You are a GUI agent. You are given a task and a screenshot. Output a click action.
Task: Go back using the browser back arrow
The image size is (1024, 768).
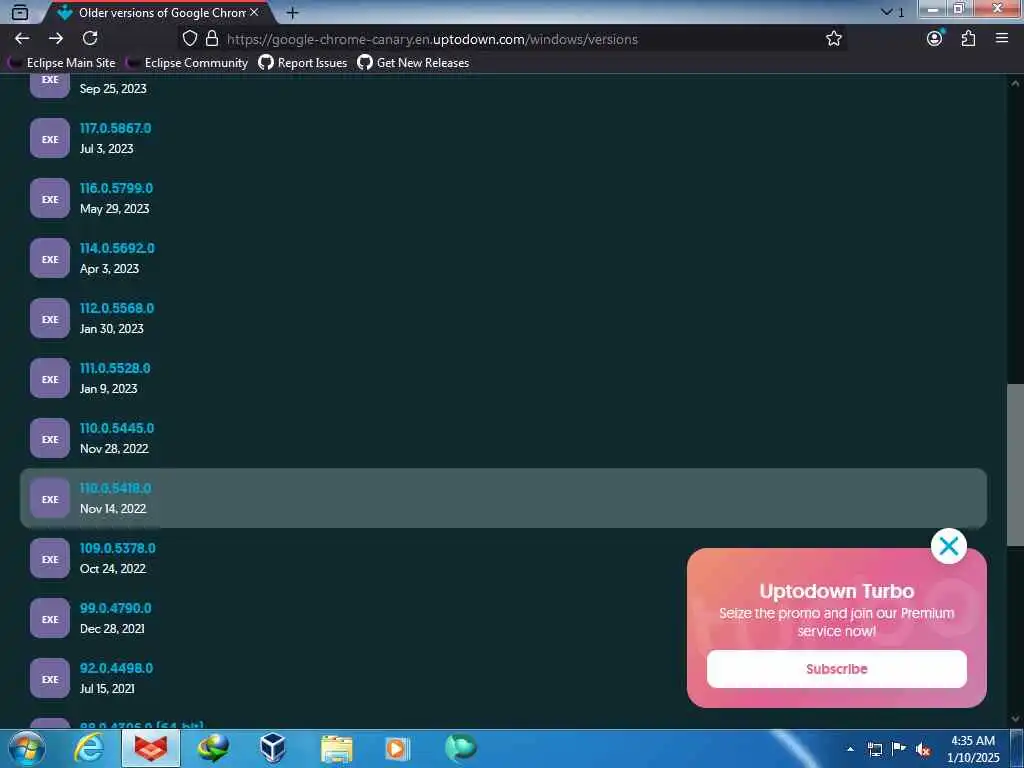(22, 39)
